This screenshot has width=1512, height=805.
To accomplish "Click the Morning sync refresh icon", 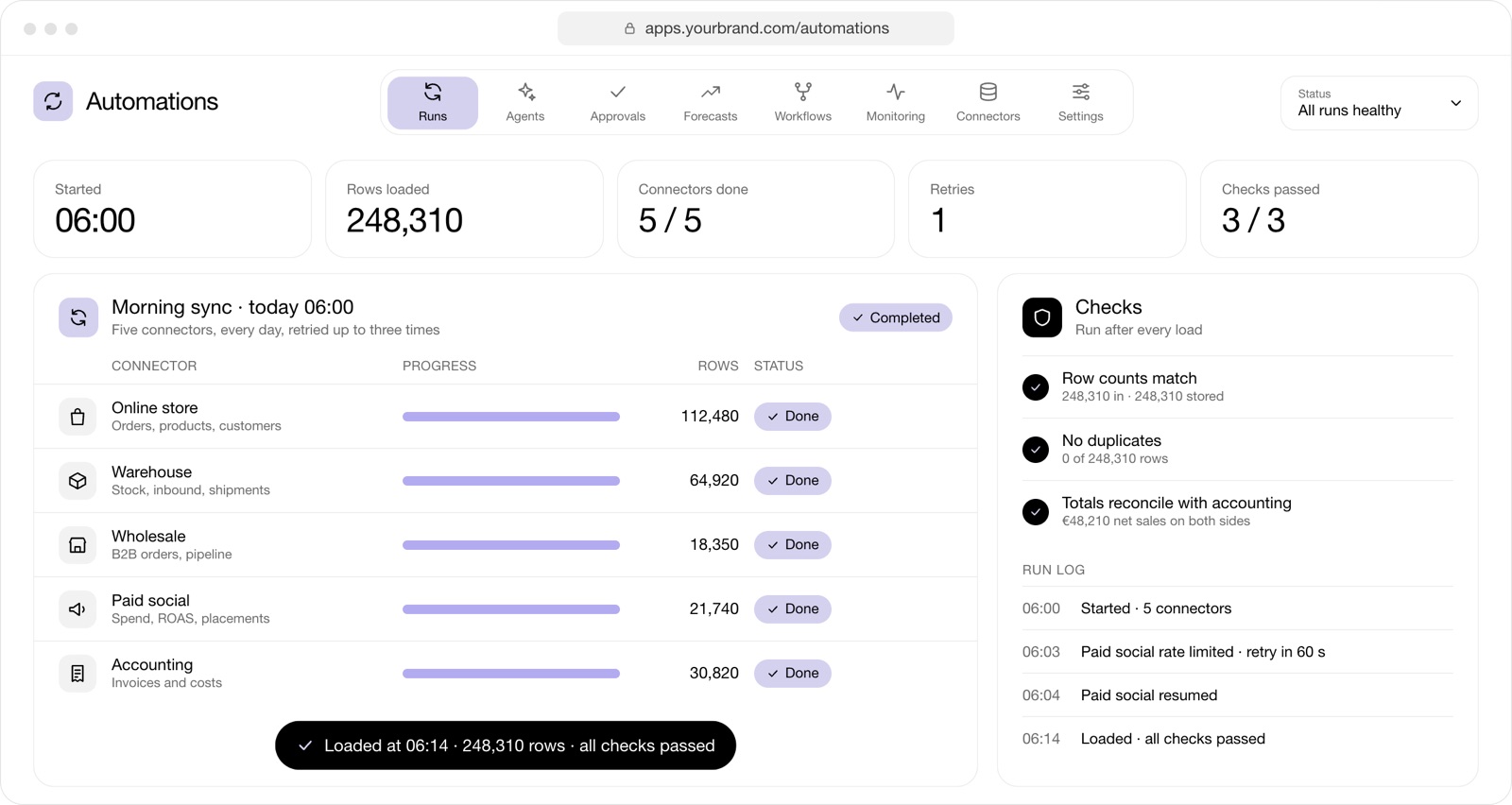I will pos(78,317).
